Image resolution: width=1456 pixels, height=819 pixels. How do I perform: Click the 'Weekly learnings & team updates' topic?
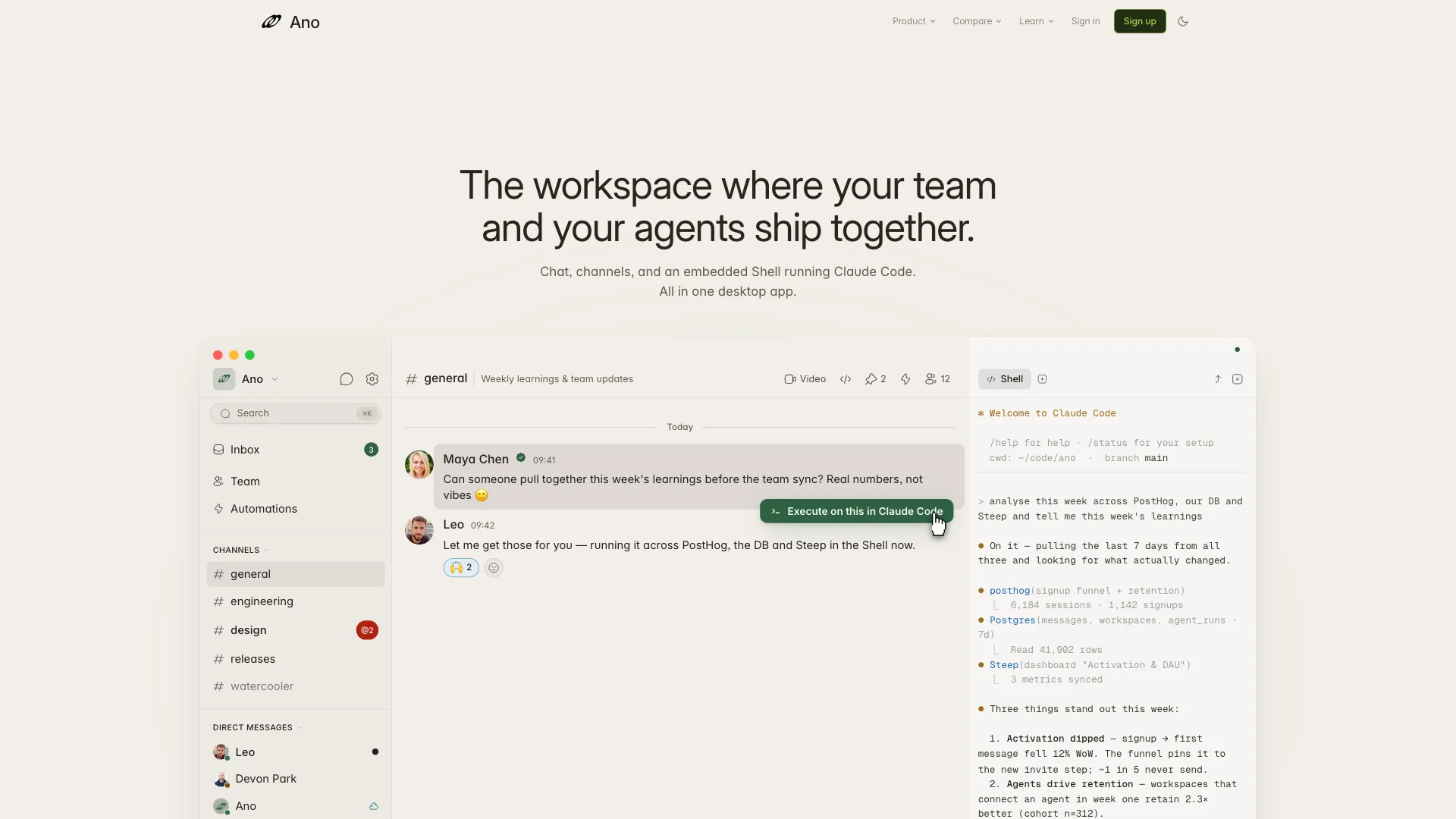(x=557, y=379)
